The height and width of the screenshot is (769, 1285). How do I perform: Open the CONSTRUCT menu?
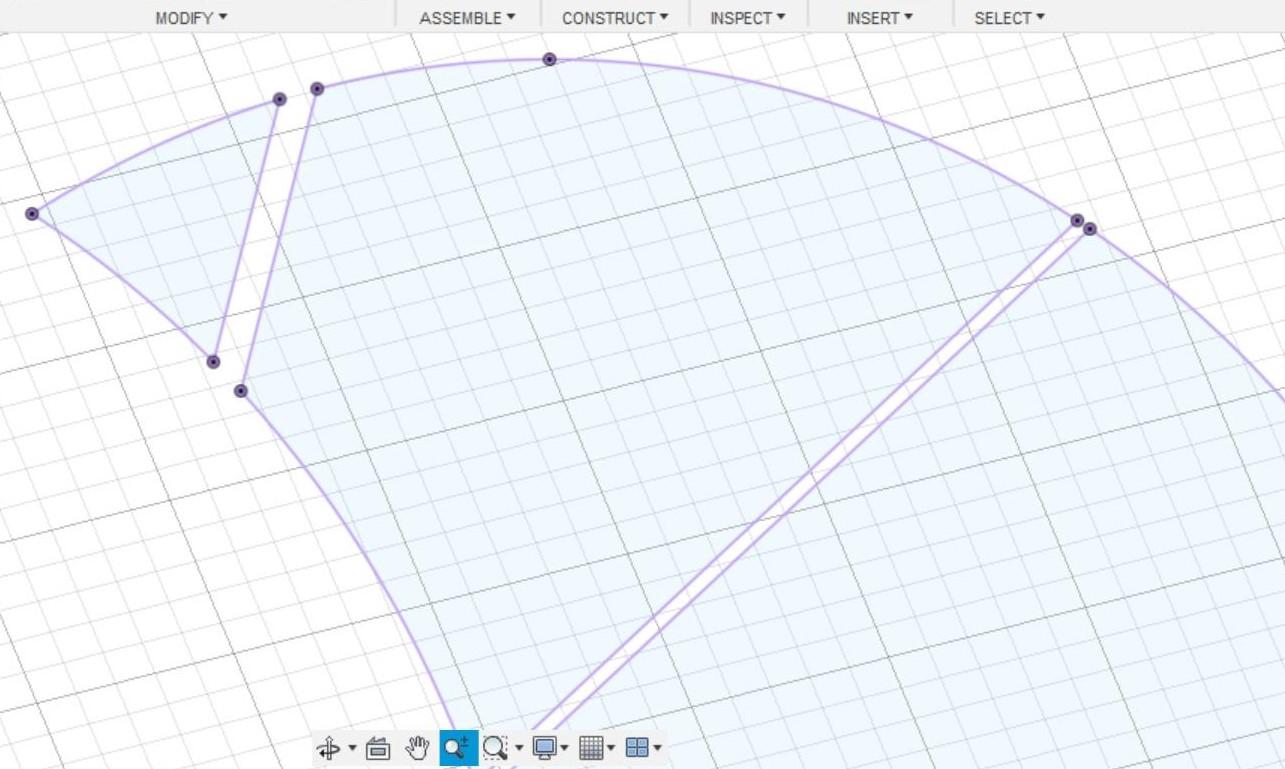[615, 18]
